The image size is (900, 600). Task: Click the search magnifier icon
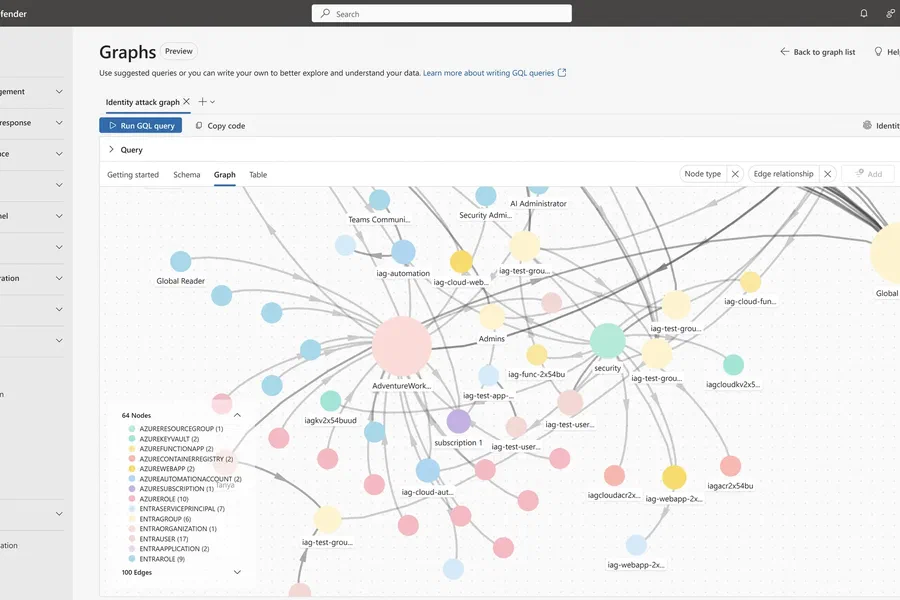point(325,13)
